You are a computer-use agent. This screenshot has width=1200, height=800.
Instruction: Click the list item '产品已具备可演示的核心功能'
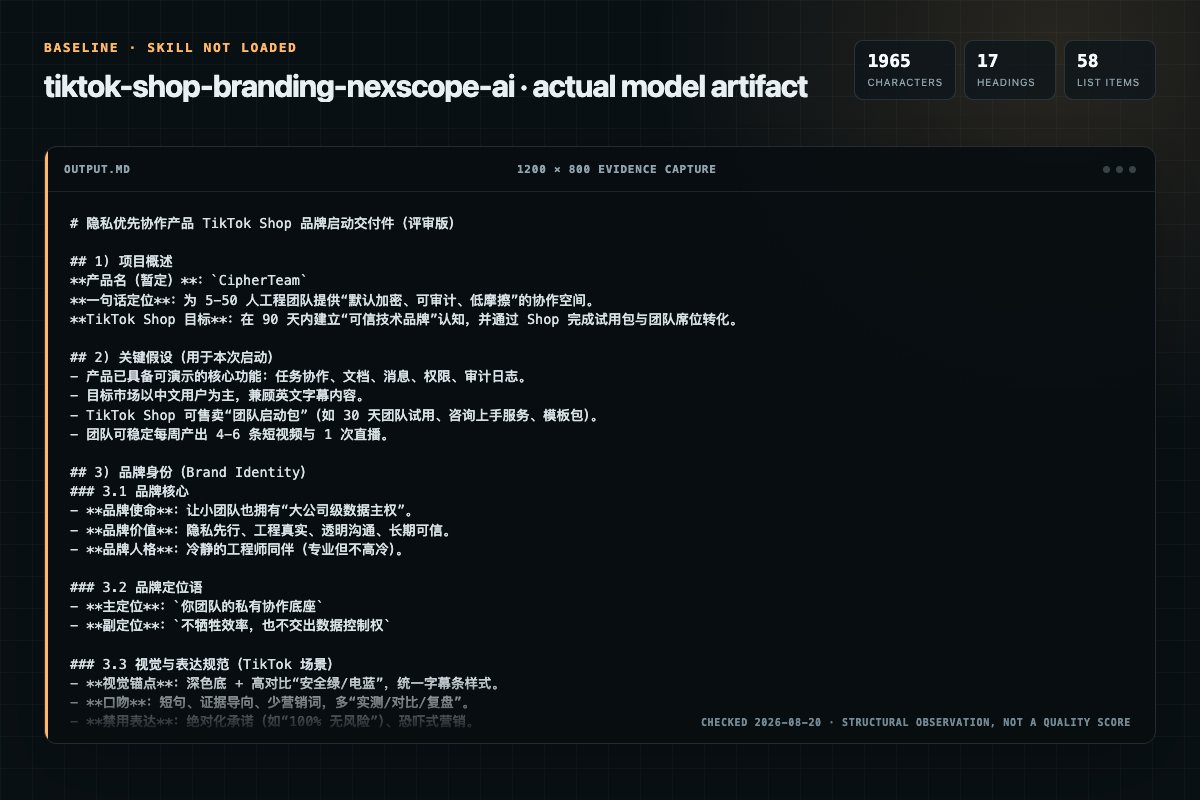point(298,376)
